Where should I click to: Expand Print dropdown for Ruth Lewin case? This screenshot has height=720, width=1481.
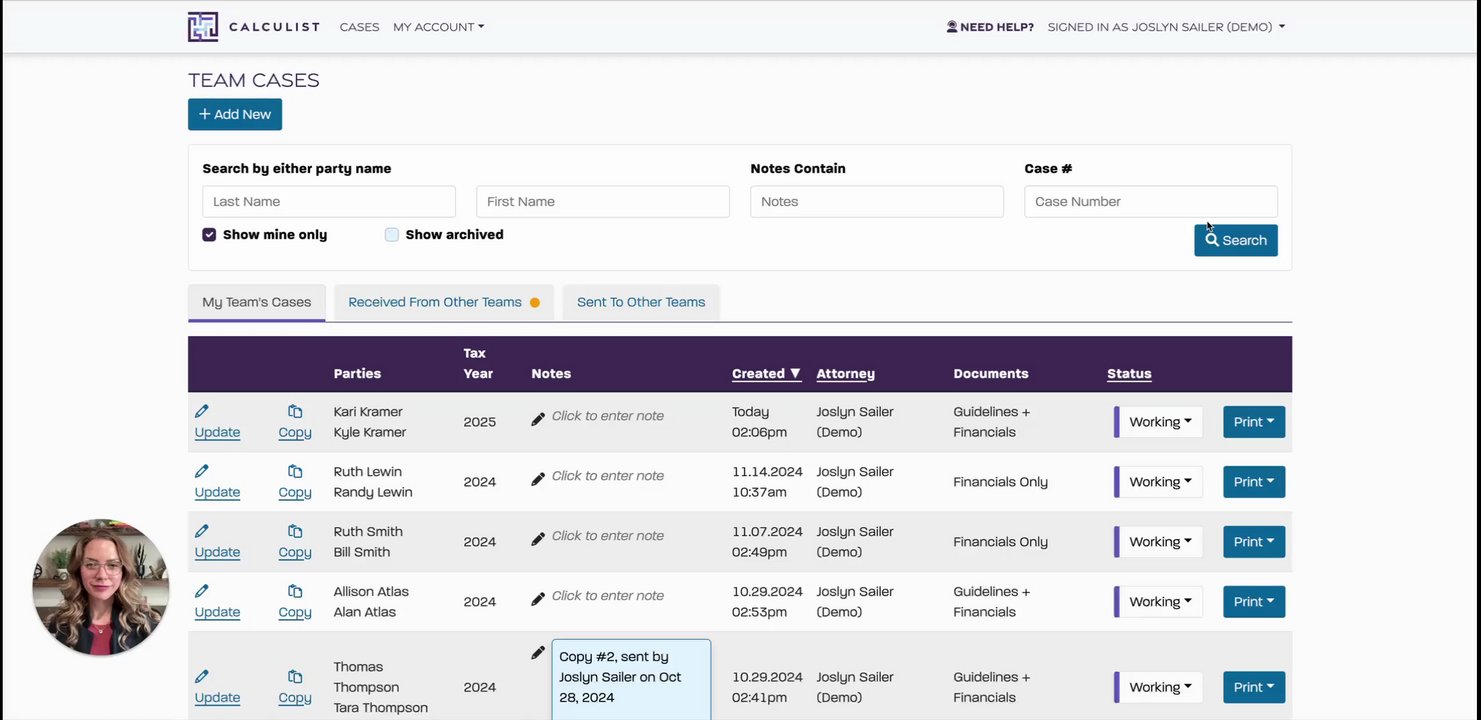[x=1253, y=482]
